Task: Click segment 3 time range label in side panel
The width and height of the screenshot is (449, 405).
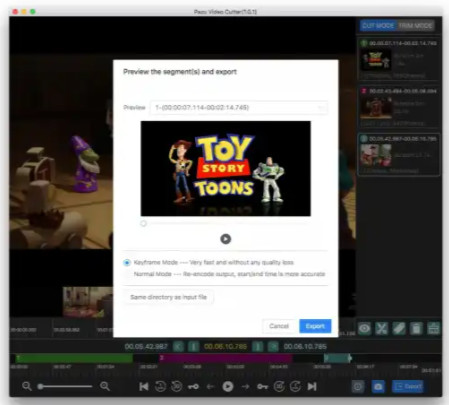Action: point(403,139)
